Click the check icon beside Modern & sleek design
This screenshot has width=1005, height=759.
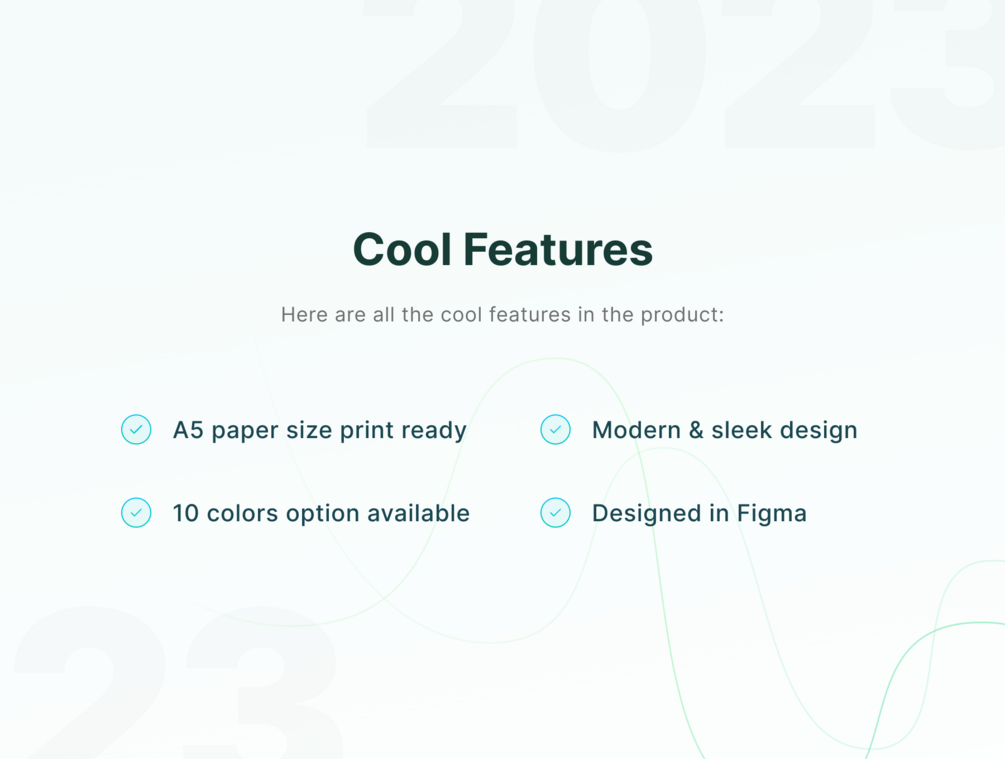coord(555,430)
